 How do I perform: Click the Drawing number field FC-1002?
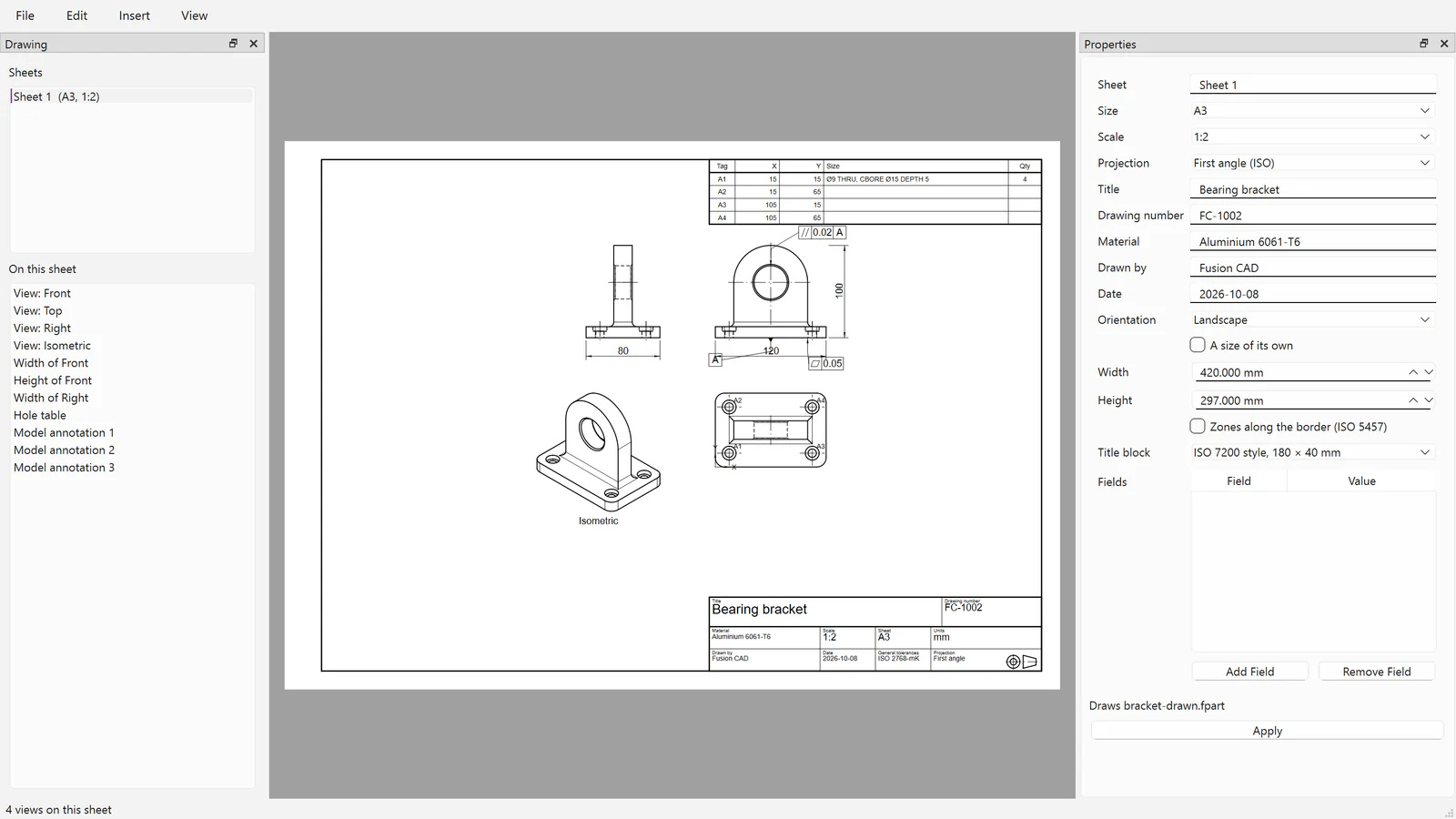pyautogui.click(x=1312, y=216)
